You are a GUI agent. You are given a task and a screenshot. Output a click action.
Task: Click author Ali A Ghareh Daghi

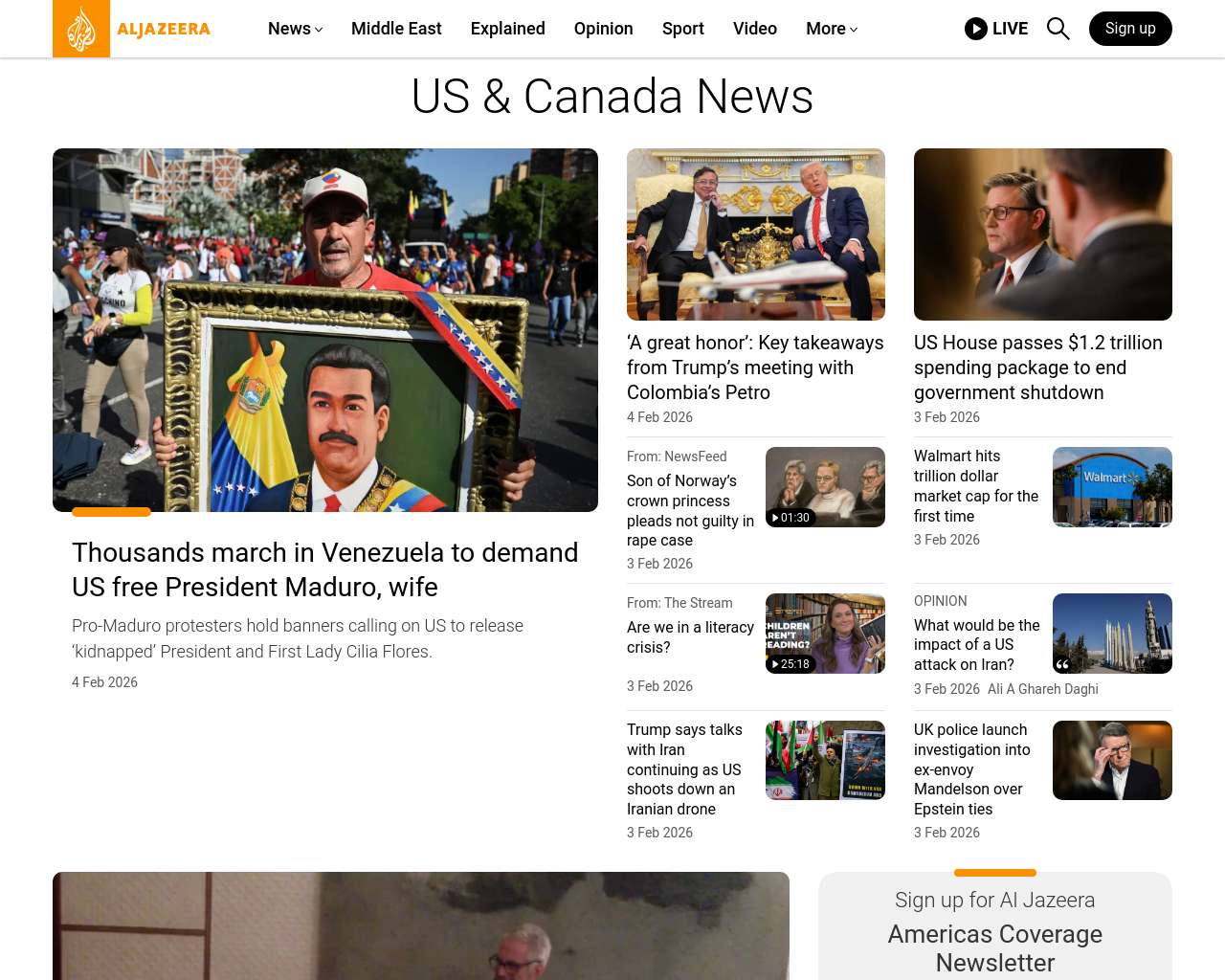[1042, 689]
